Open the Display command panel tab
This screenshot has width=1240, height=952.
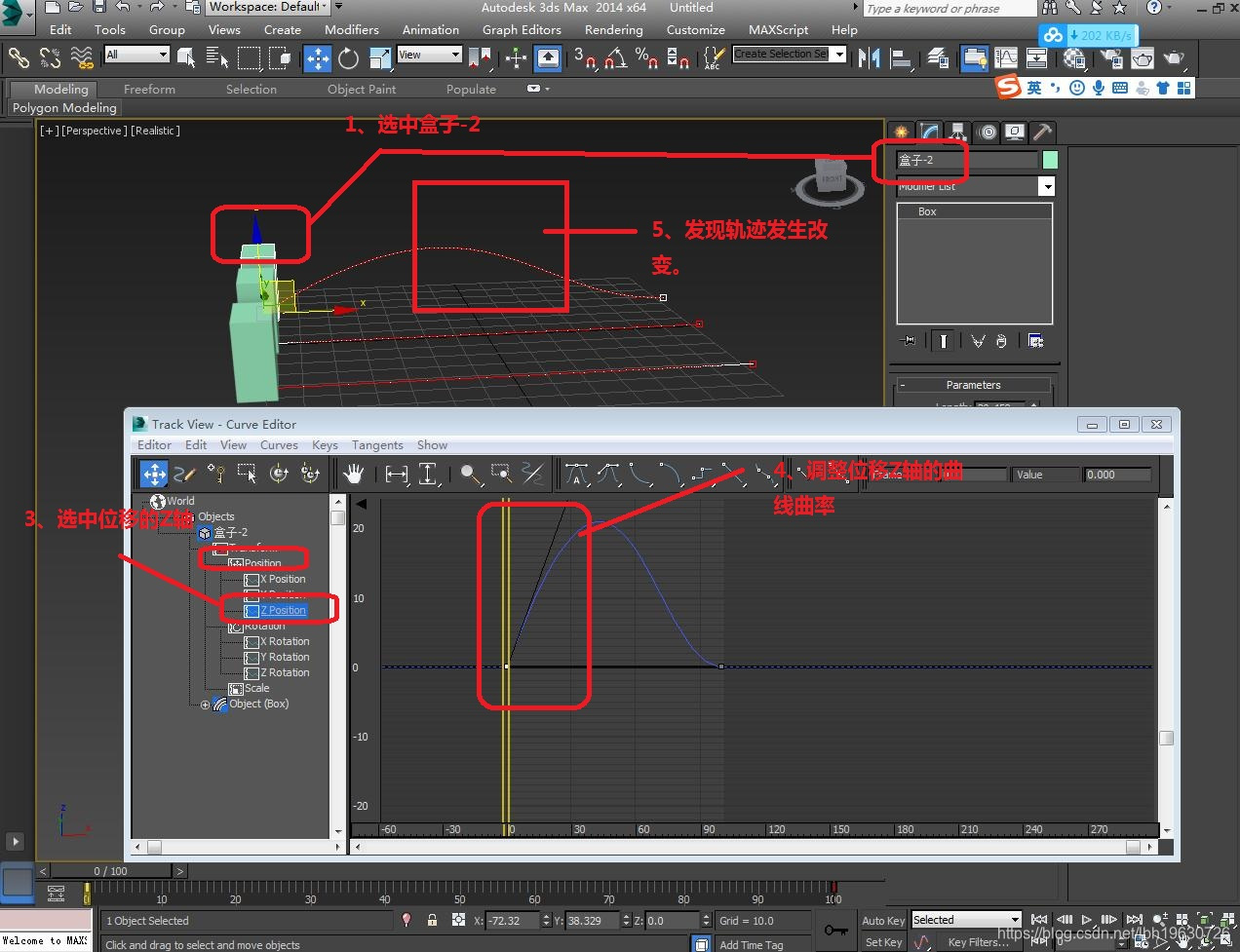pyautogui.click(x=1015, y=132)
